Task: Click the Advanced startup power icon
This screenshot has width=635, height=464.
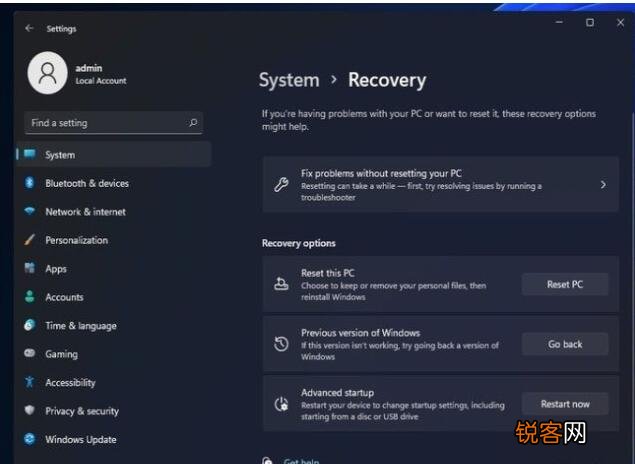Action: pyautogui.click(x=281, y=404)
